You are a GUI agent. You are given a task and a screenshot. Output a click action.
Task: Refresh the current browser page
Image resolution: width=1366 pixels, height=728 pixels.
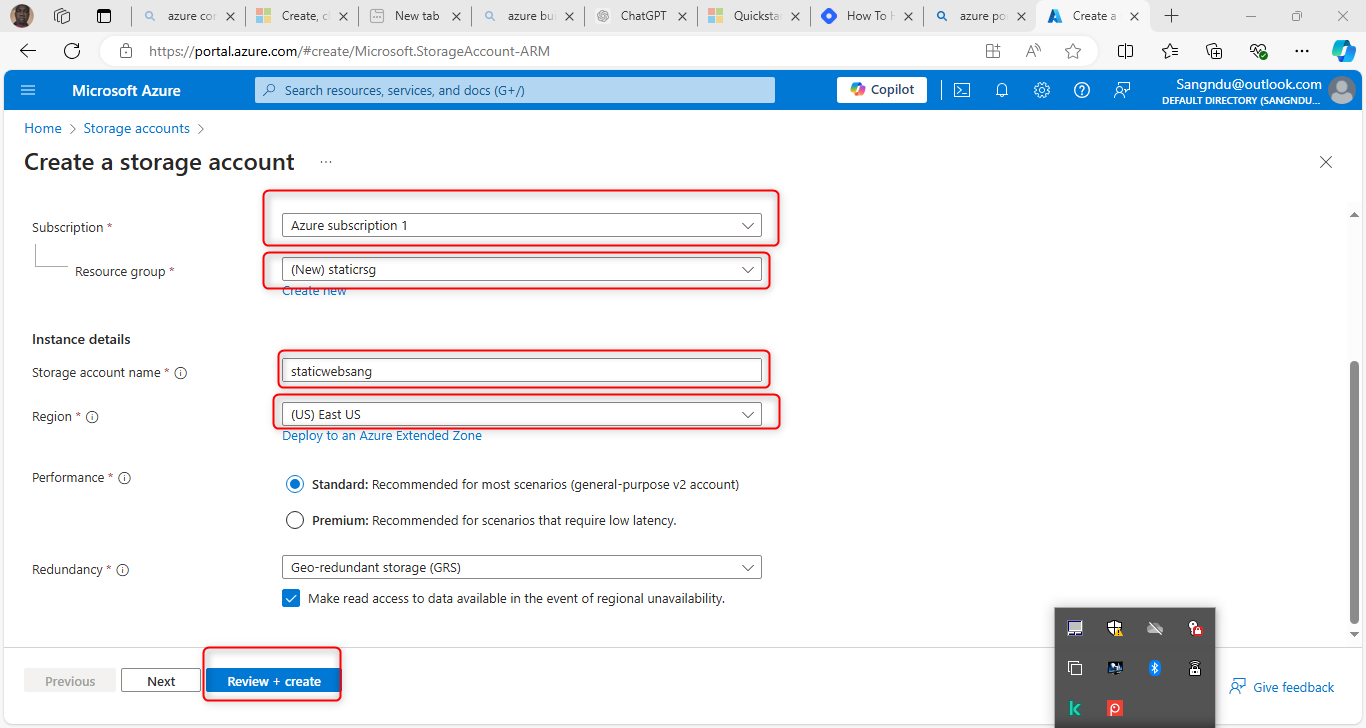(72, 51)
